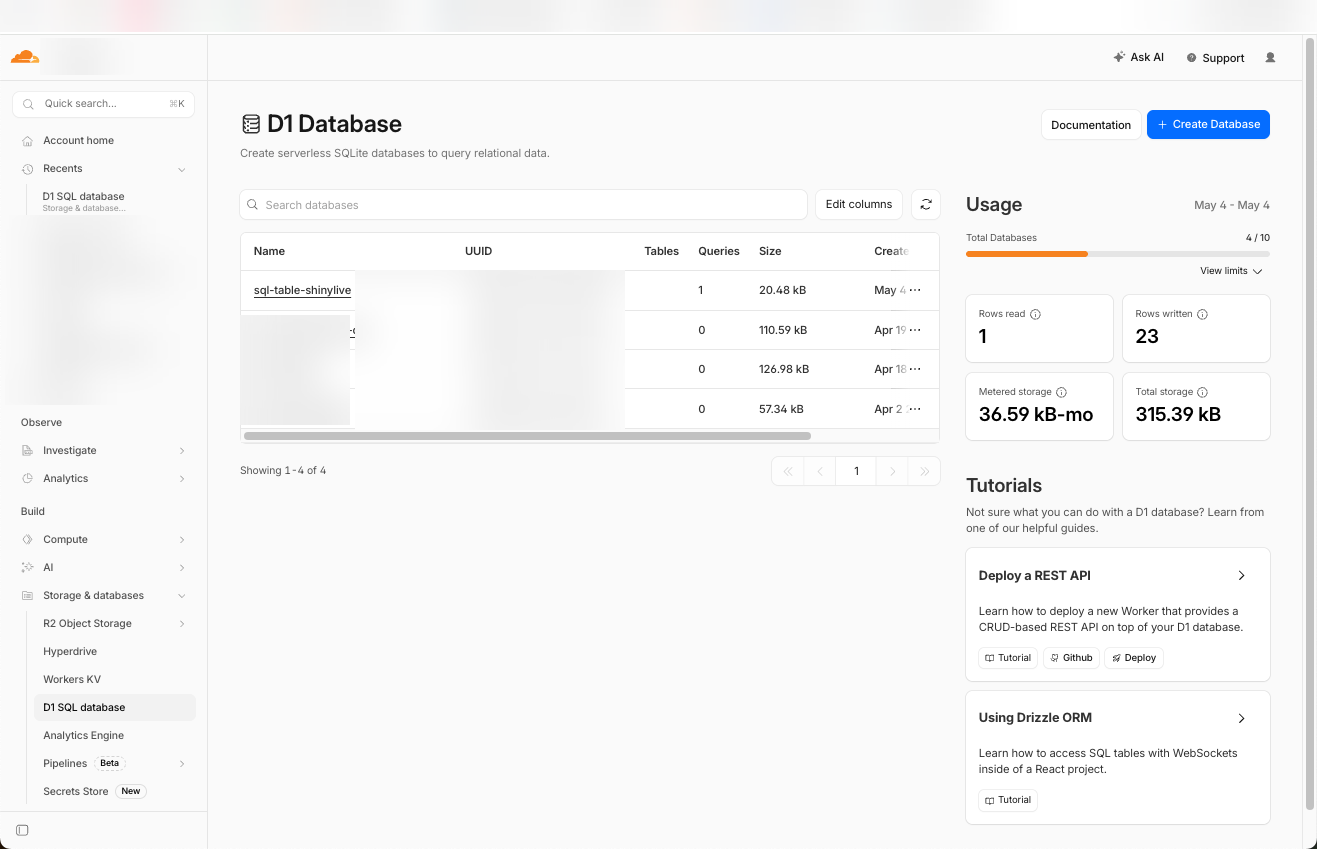Viewport: 1317px width, 849px height.
Task: Click the Queries column header
Action: click(x=719, y=252)
